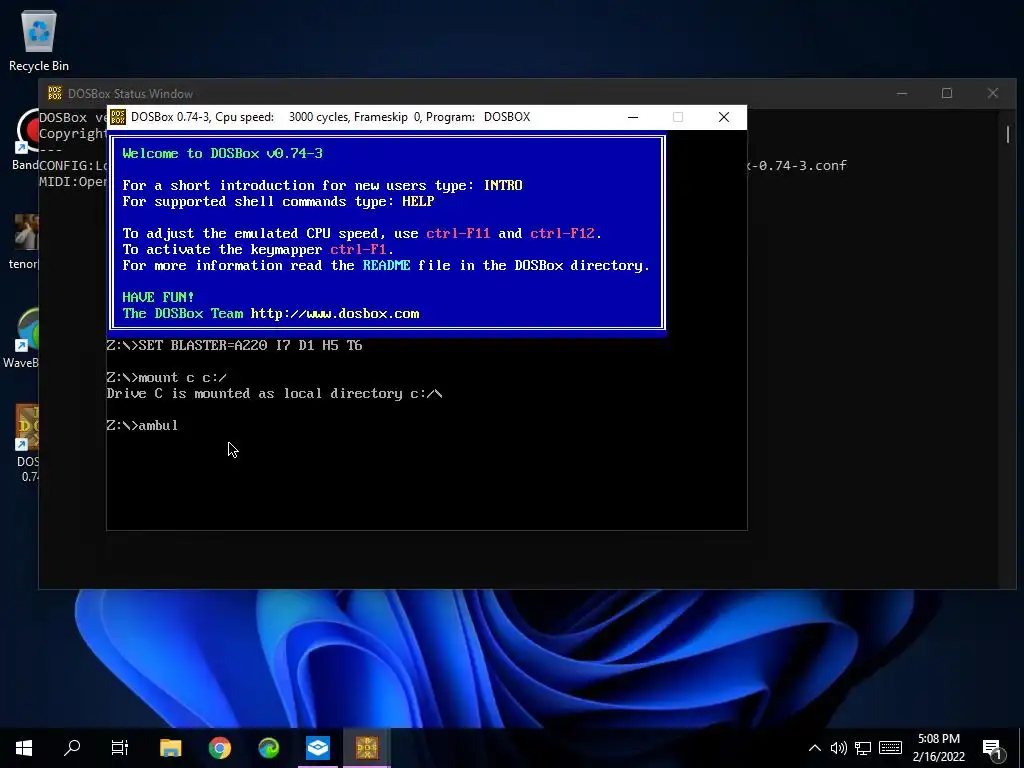Screen dimensions: 1024x768
Task: Select the Wave desktop shortcut icon
Action: pyautogui.click(x=25, y=338)
